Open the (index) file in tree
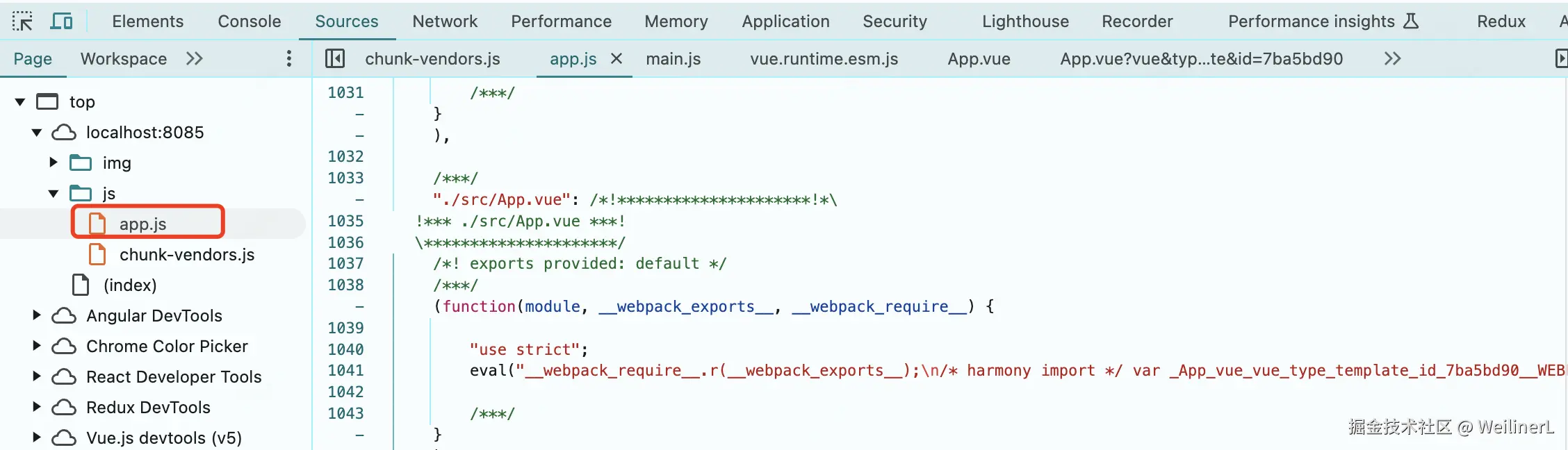This screenshot has width=1568, height=450. (x=129, y=285)
